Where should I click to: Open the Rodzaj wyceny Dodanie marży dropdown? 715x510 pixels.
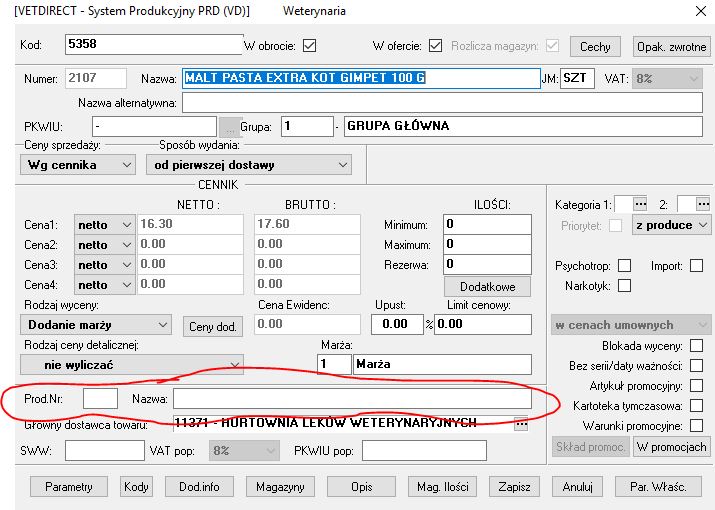[x=97, y=325]
